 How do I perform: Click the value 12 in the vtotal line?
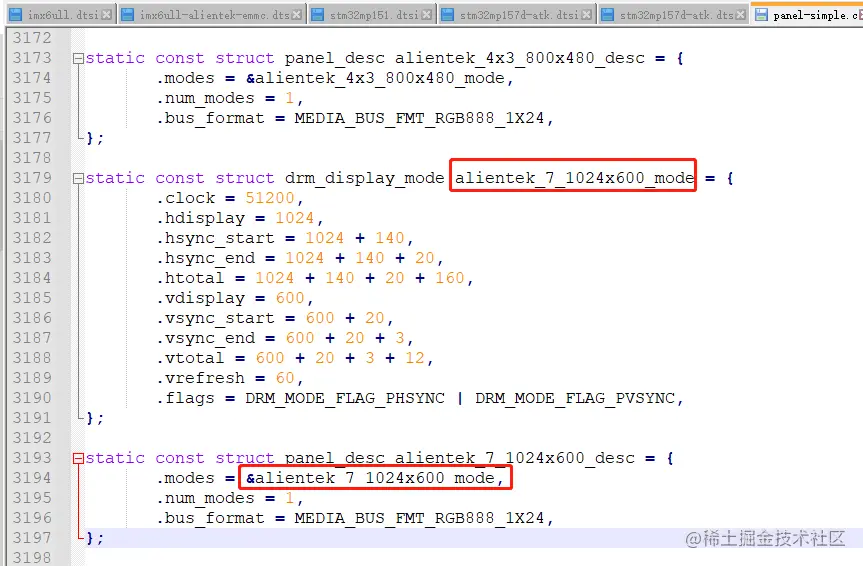[x=415, y=358]
